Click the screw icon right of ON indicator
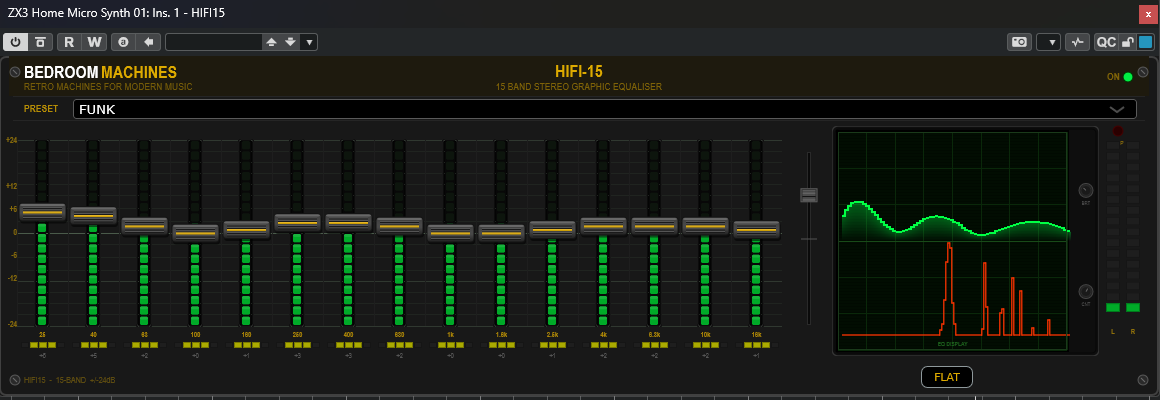The width and height of the screenshot is (1160, 400). (x=1143, y=72)
